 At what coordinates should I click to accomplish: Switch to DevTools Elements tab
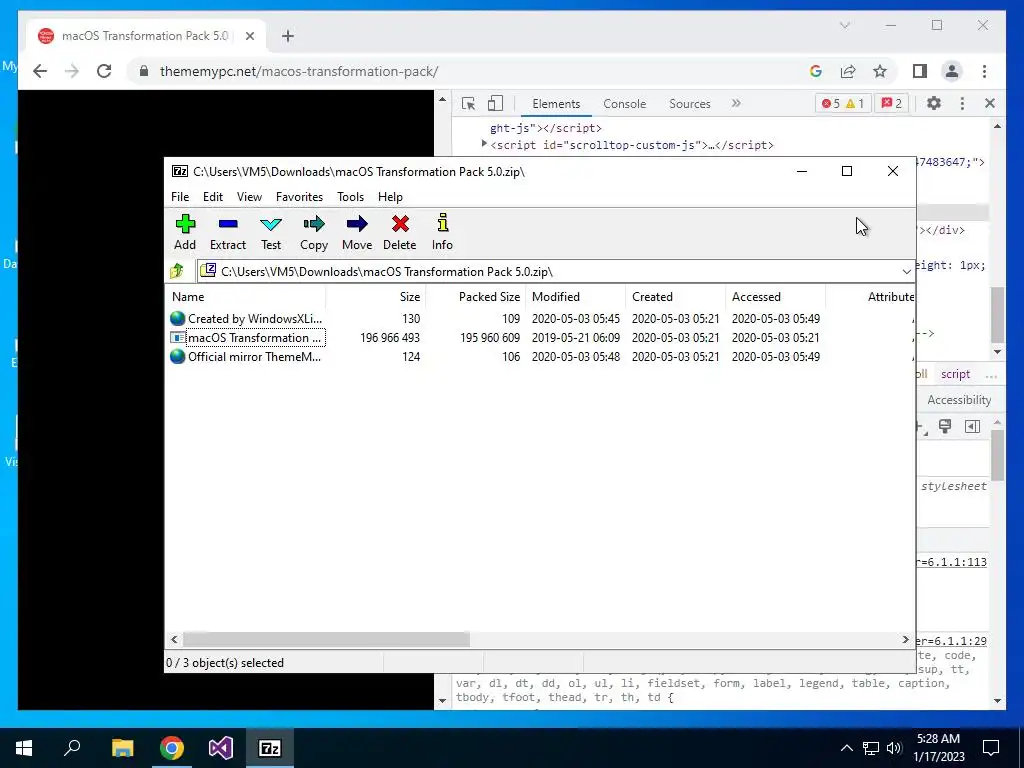pos(556,104)
